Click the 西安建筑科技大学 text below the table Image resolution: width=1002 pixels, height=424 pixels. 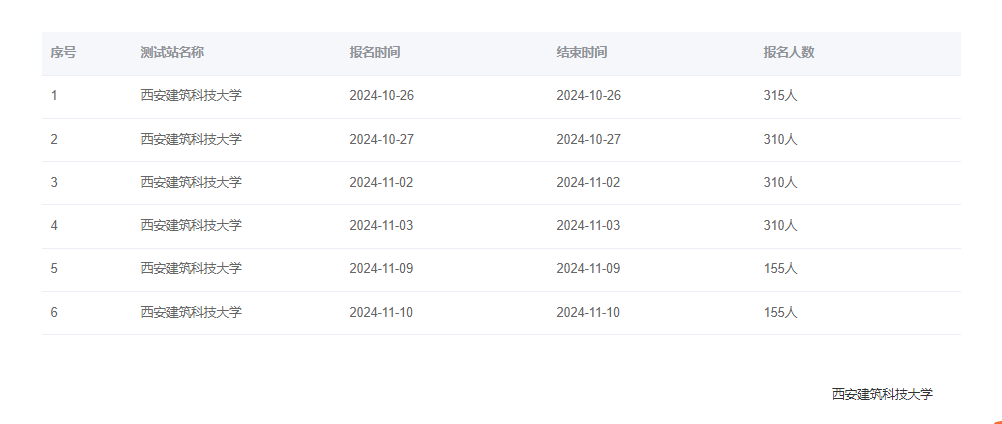pos(882,394)
